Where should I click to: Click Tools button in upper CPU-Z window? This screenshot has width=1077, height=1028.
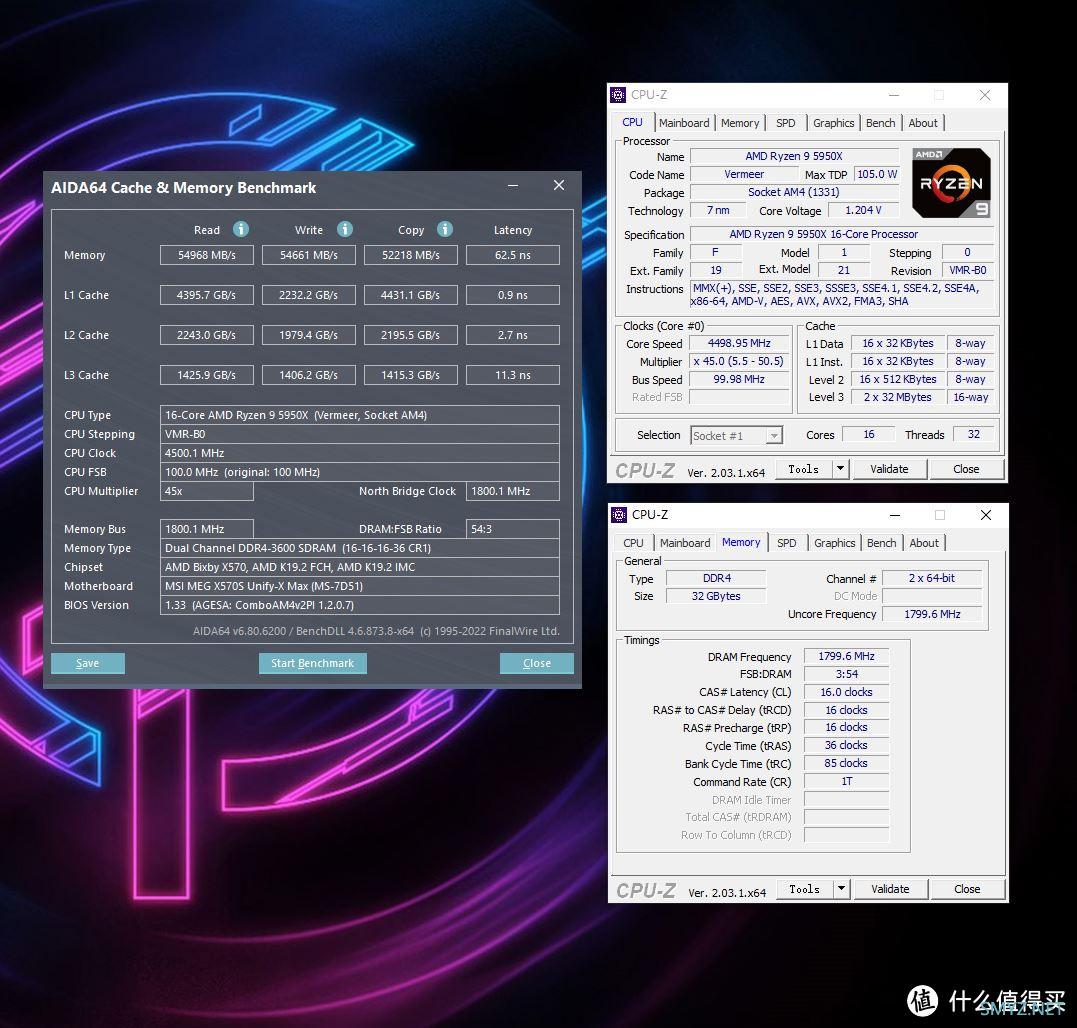(x=804, y=469)
